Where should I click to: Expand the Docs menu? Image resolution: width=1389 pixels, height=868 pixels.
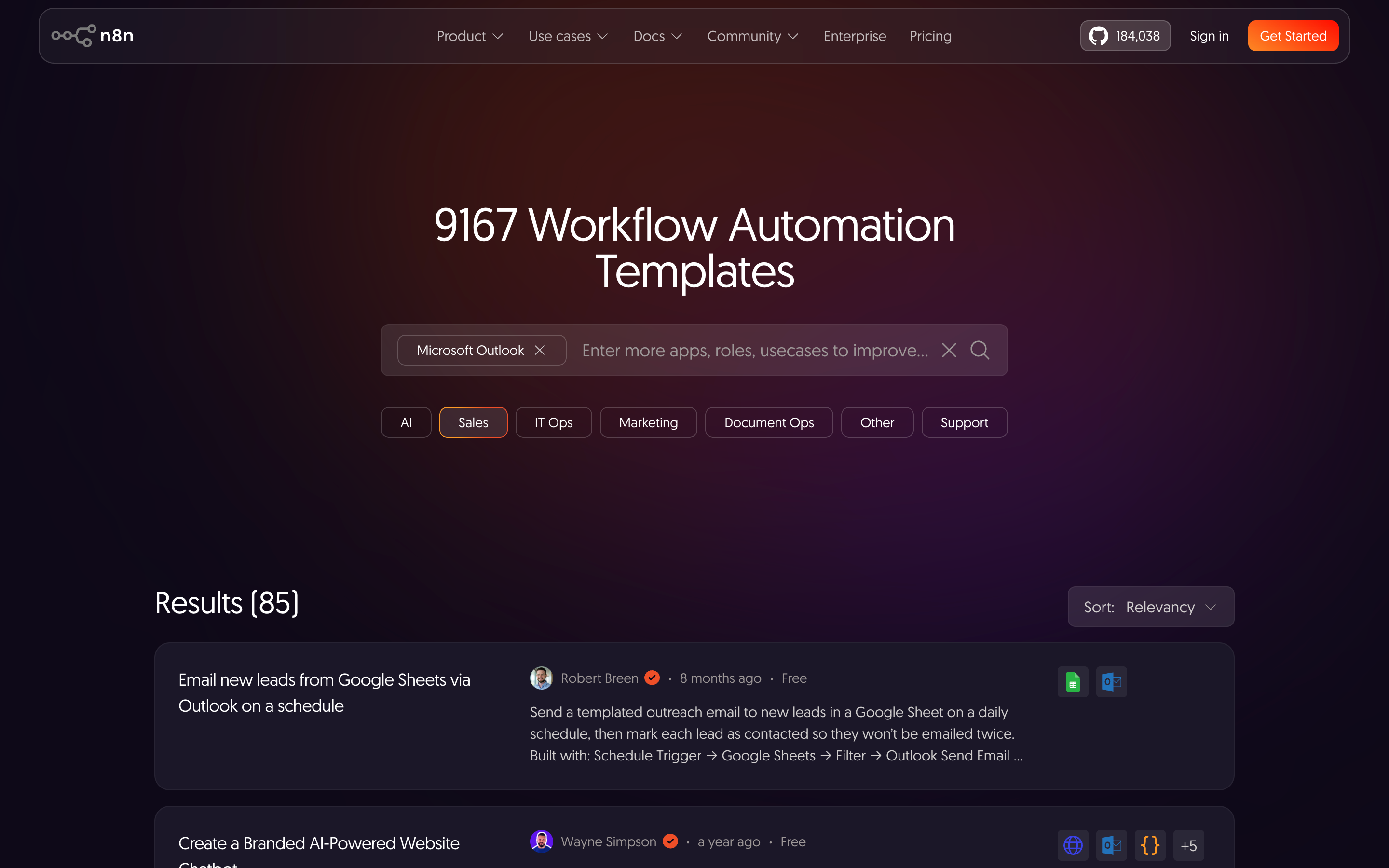pos(657,36)
